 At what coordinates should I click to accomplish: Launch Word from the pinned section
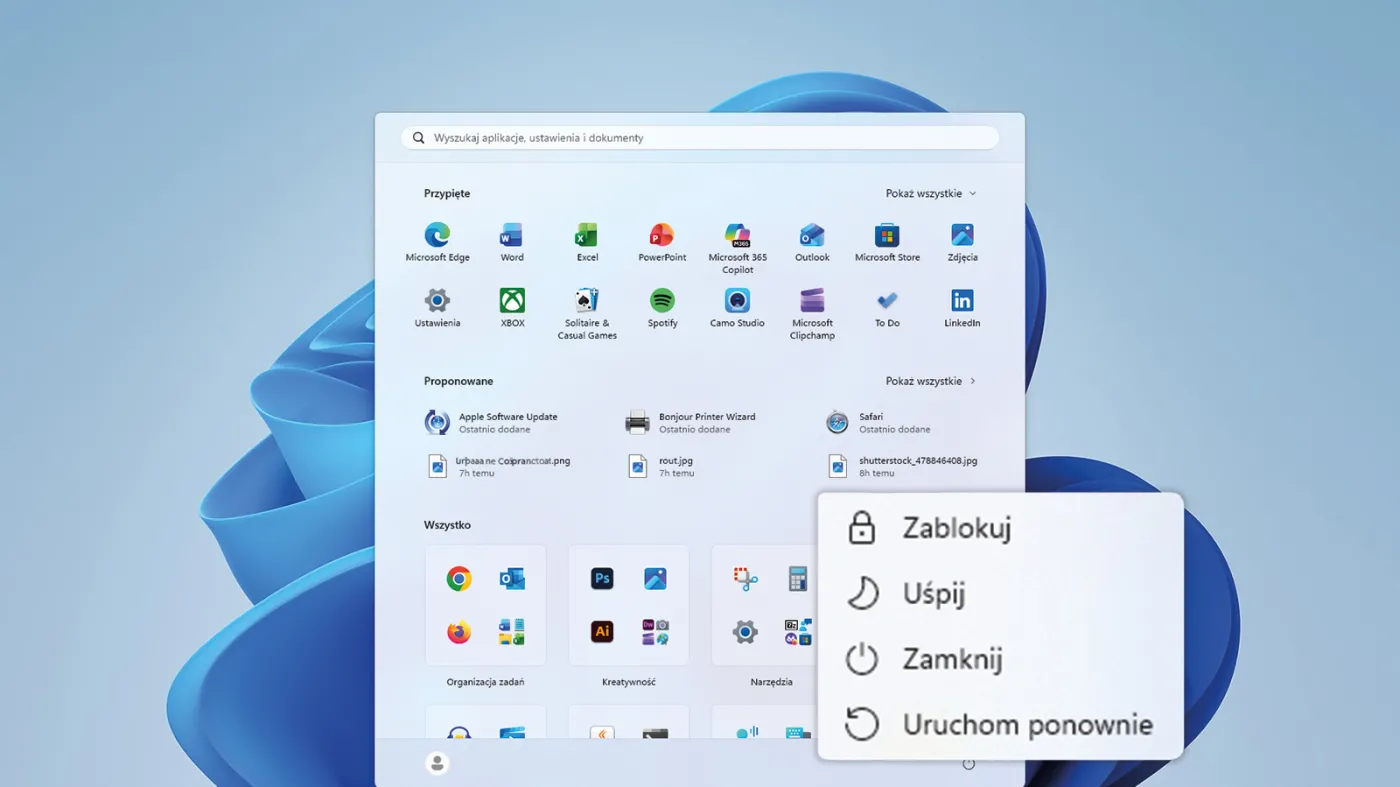(x=512, y=243)
